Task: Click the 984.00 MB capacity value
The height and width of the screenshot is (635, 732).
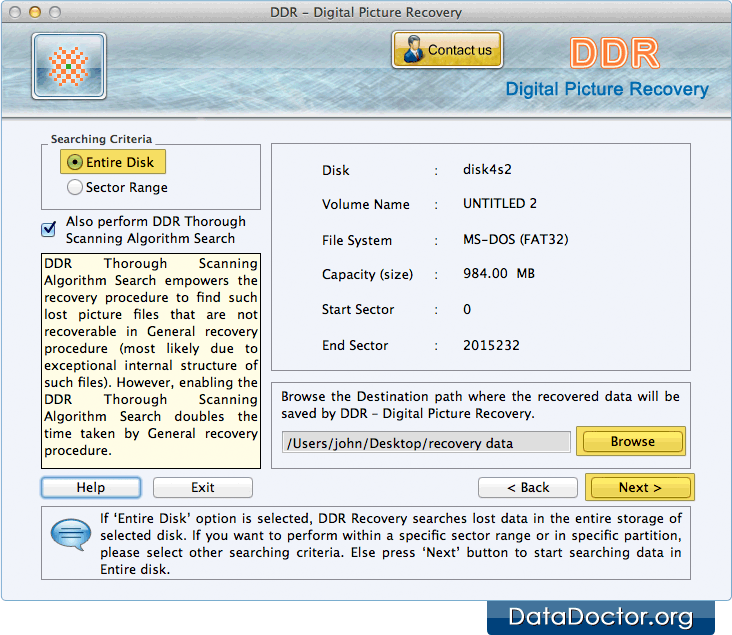Action: coord(499,274)
